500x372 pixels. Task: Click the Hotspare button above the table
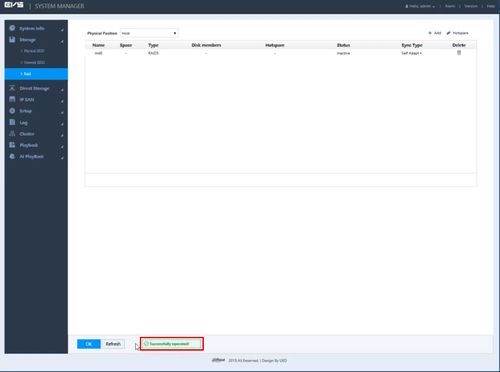point(457,33)
